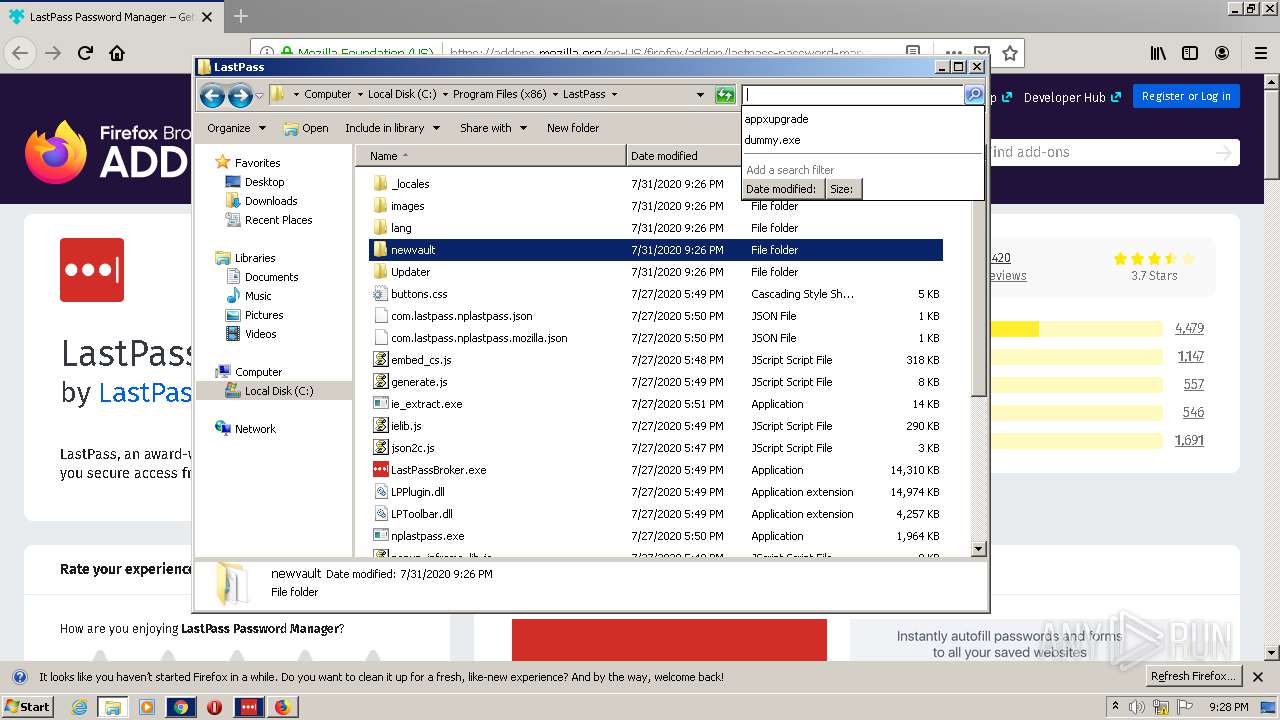The width and height of the screenshot is (1280, 720).
Task: Click Firefox Home button
Action: pyautogui.click(x=117, y=53)
